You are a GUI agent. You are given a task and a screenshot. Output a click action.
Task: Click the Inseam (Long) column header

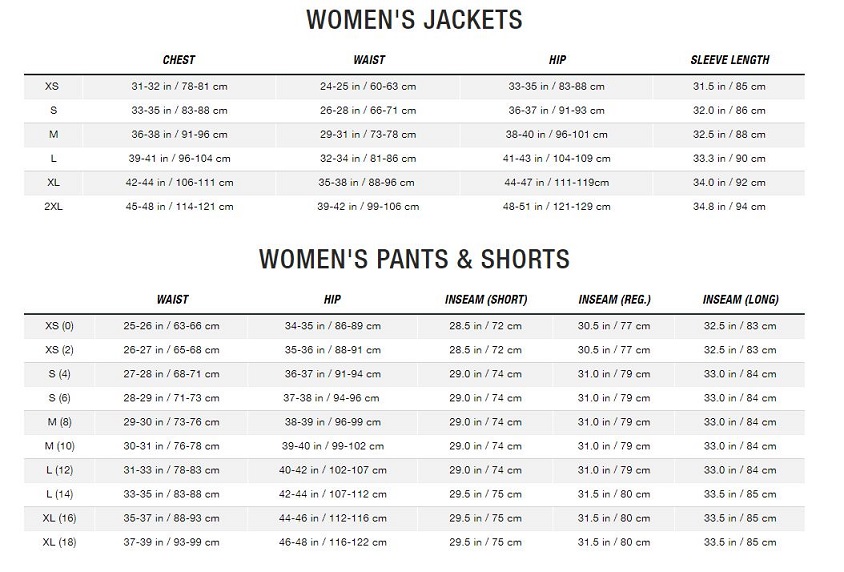740,299
